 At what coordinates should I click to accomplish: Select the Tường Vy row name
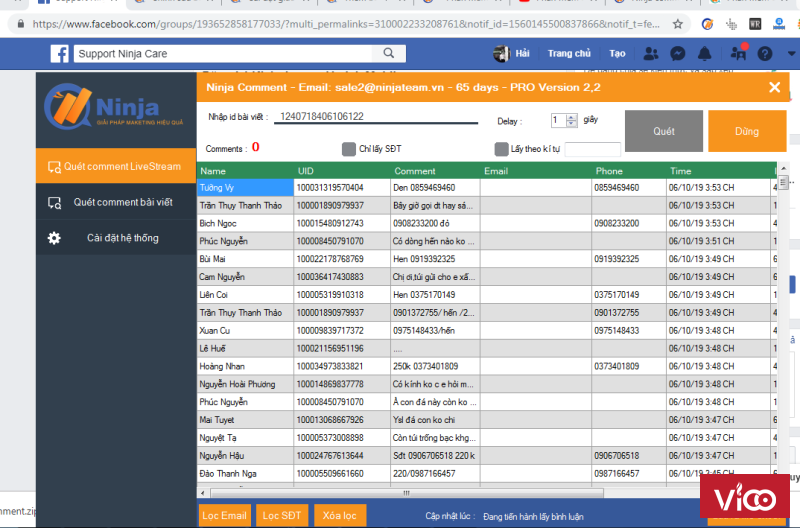point(245,188)
